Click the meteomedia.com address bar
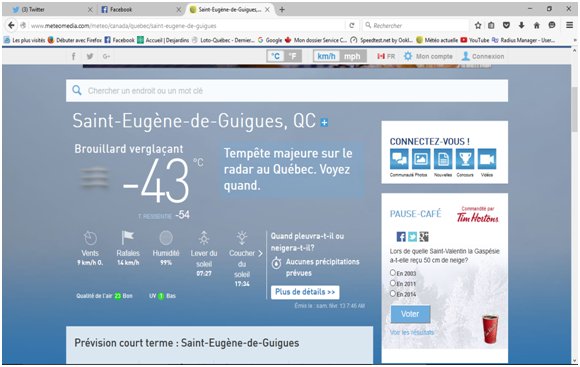Screen dimensions: 580x367 (x=185, y=26)
